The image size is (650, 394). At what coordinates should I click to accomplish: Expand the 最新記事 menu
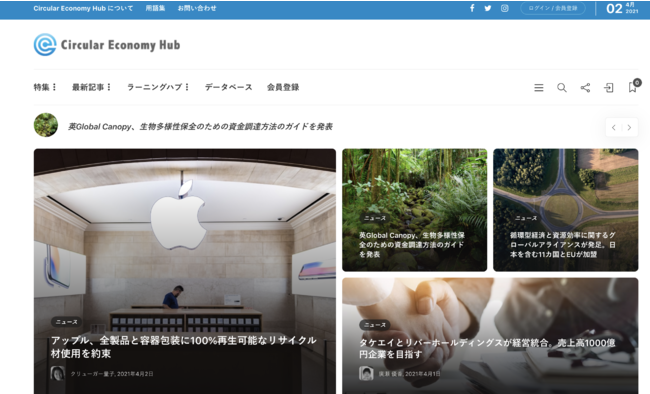pos(91,87)
